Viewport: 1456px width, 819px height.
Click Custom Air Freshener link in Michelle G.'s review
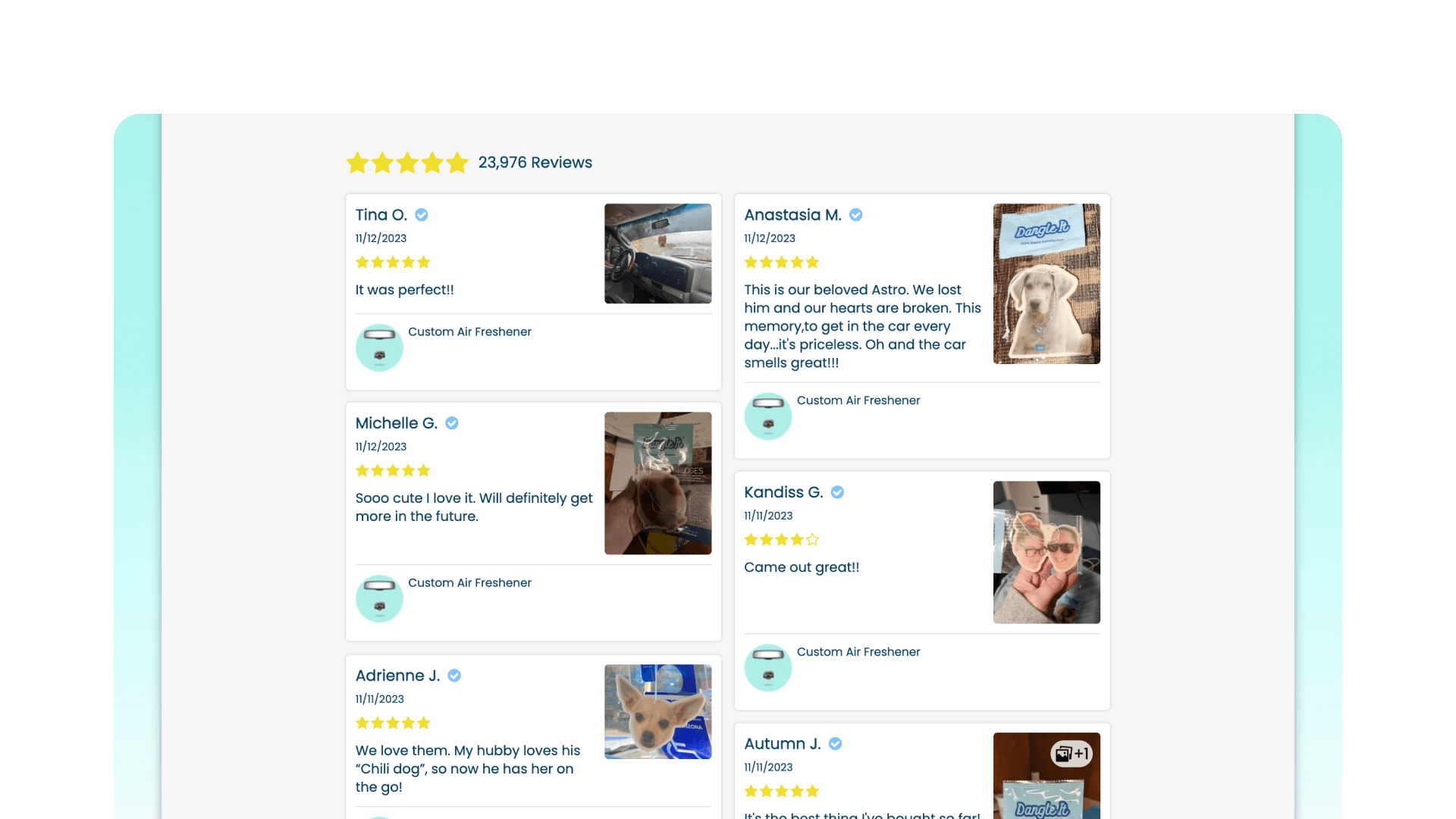click(469, 582)
